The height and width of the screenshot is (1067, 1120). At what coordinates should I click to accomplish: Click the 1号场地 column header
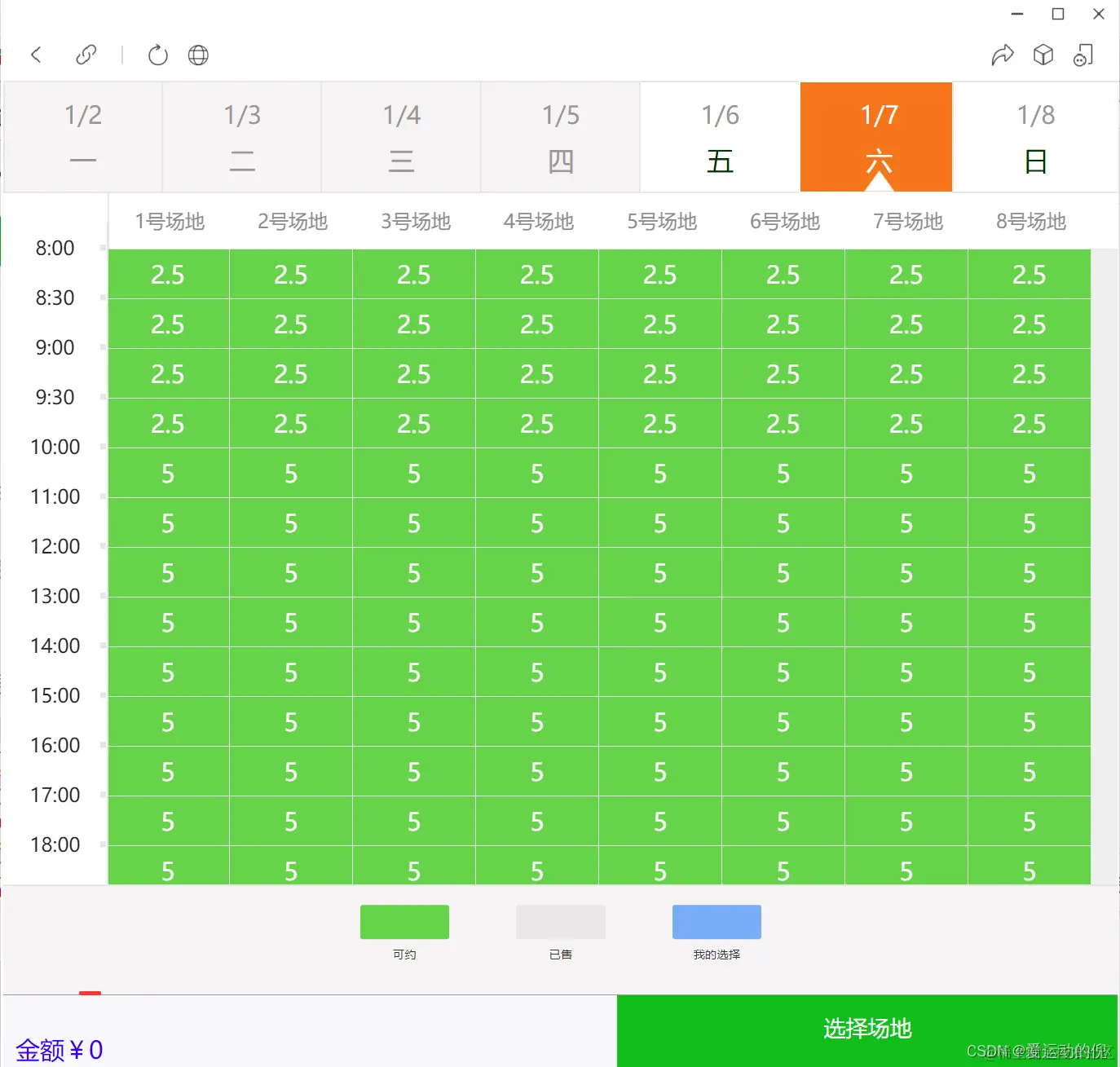coord(170,222)
